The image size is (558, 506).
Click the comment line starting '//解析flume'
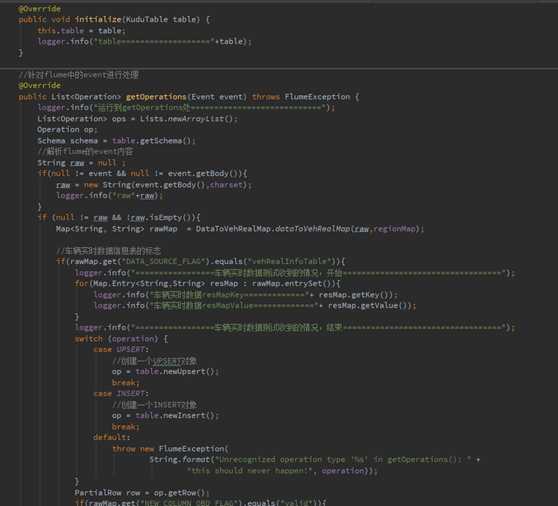coord(85,152)
